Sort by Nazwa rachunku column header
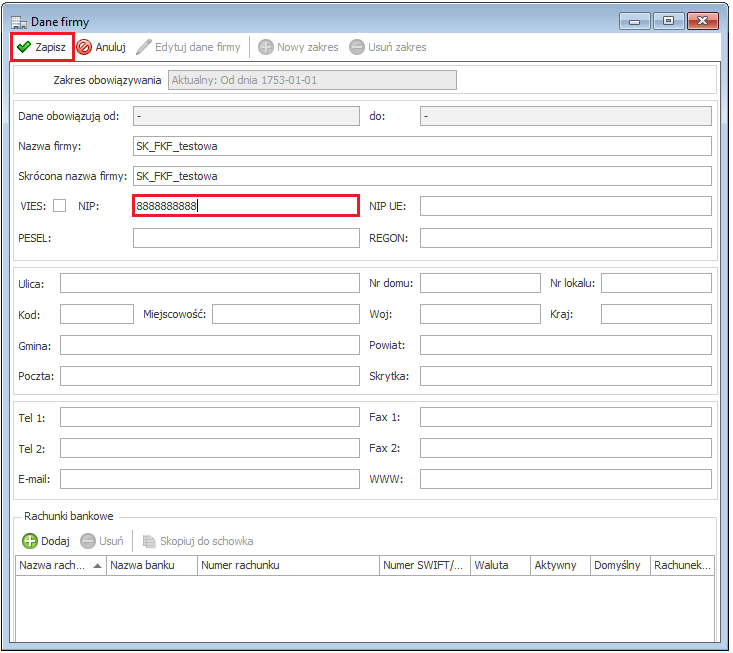This screenshot has width=733, height=653. [x=61, y=566]
